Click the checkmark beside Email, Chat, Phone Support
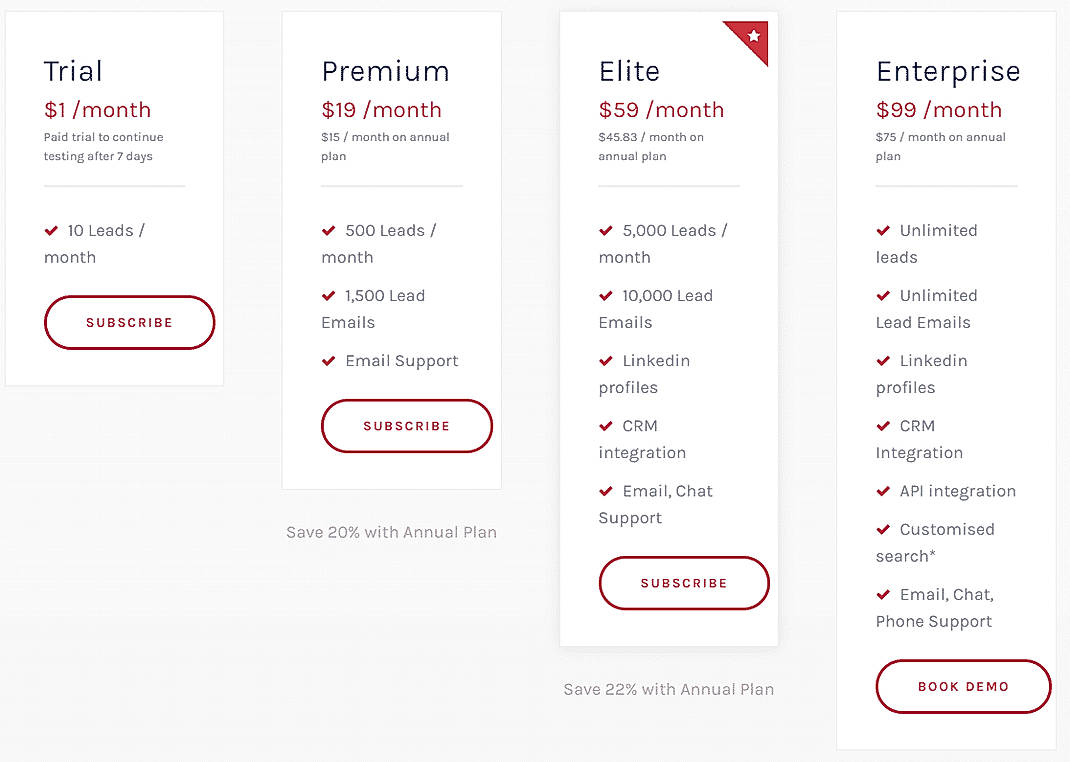Image resolution: width=1070 pixels, height=762 pixels. (x=883, y=594)
